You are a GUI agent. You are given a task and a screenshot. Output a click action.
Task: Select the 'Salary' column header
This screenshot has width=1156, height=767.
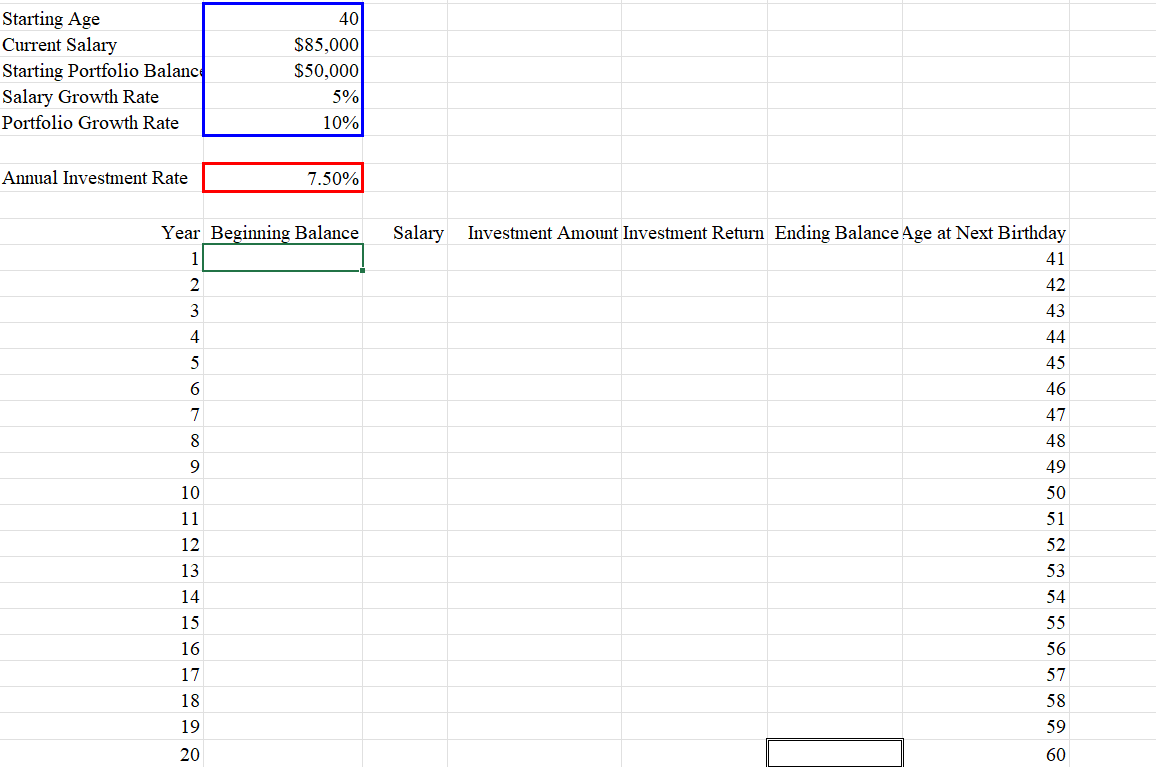click(418, 232)
